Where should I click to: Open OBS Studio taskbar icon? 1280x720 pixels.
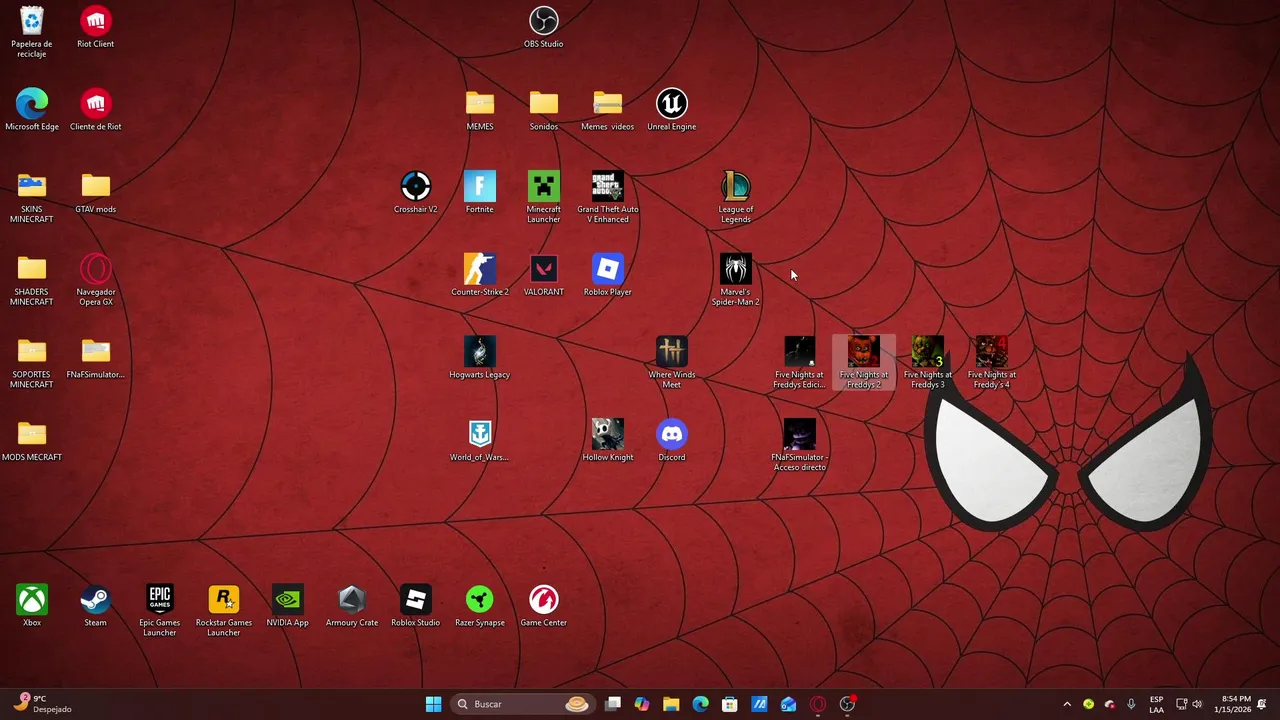pyautogui.click(x=848, y=704)
